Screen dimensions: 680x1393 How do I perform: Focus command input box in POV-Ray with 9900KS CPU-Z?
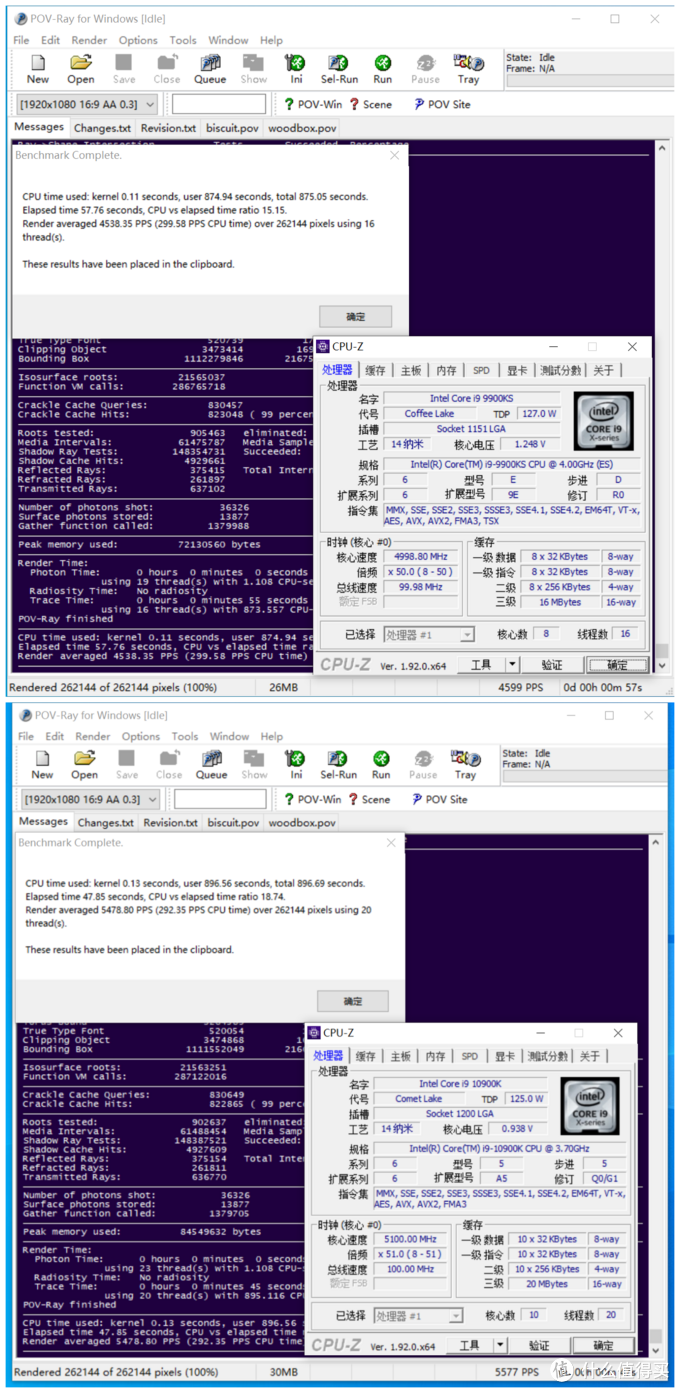pyautogui.click(x=219, y=104)
